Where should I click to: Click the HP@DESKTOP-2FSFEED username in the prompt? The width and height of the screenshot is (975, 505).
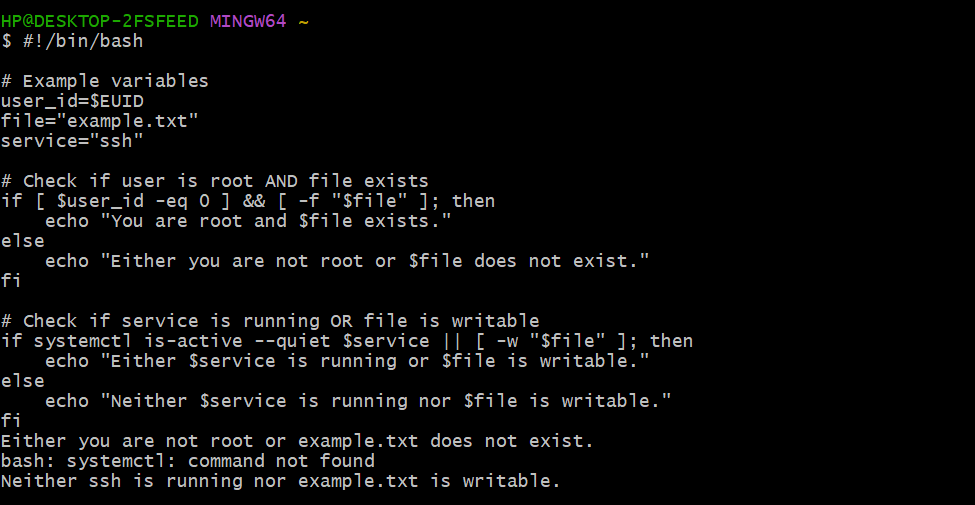[x=100, y=21]
